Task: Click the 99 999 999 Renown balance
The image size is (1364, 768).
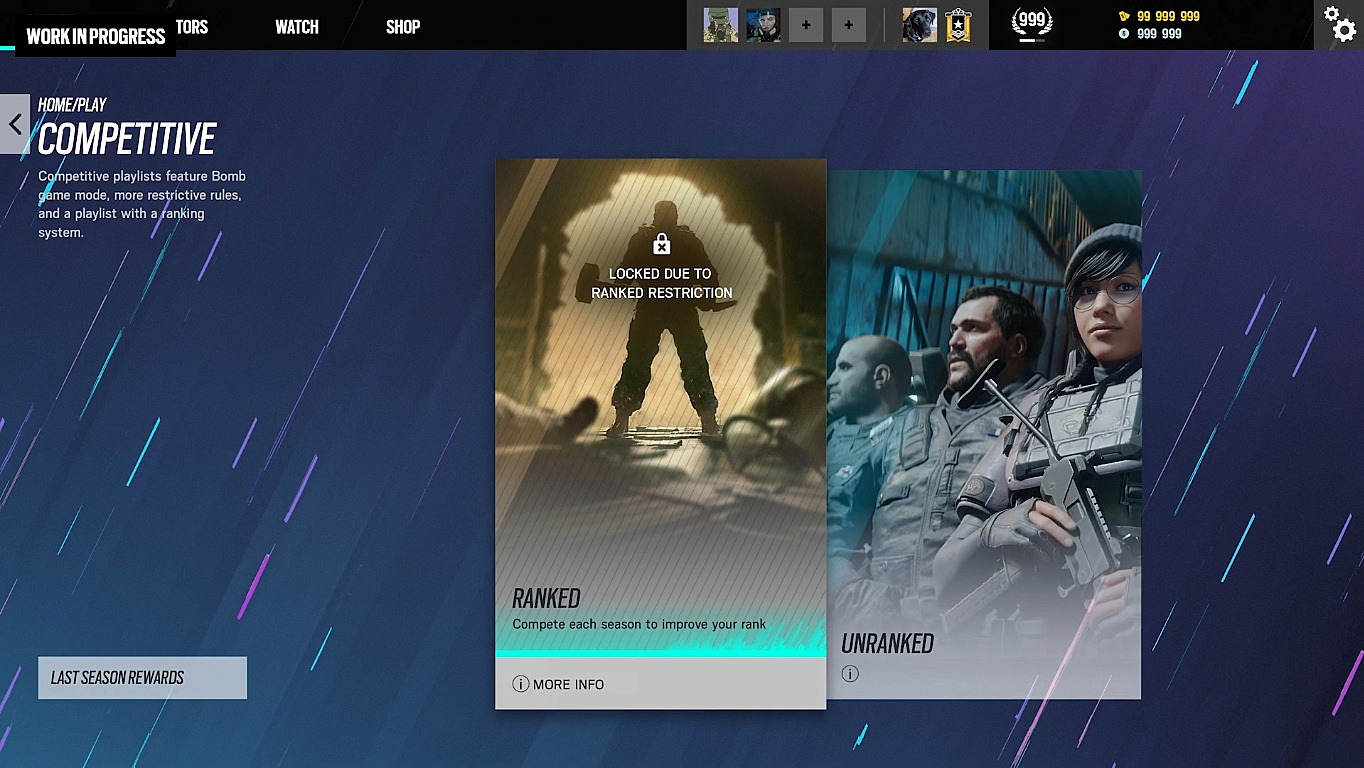Action: point(1168,16)
